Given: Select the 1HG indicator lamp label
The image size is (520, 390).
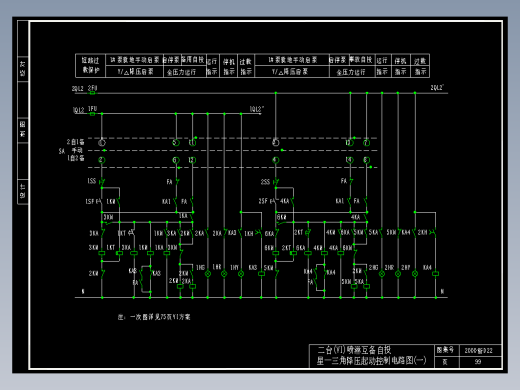Looking at the screenshot, I should coord(200,267).
